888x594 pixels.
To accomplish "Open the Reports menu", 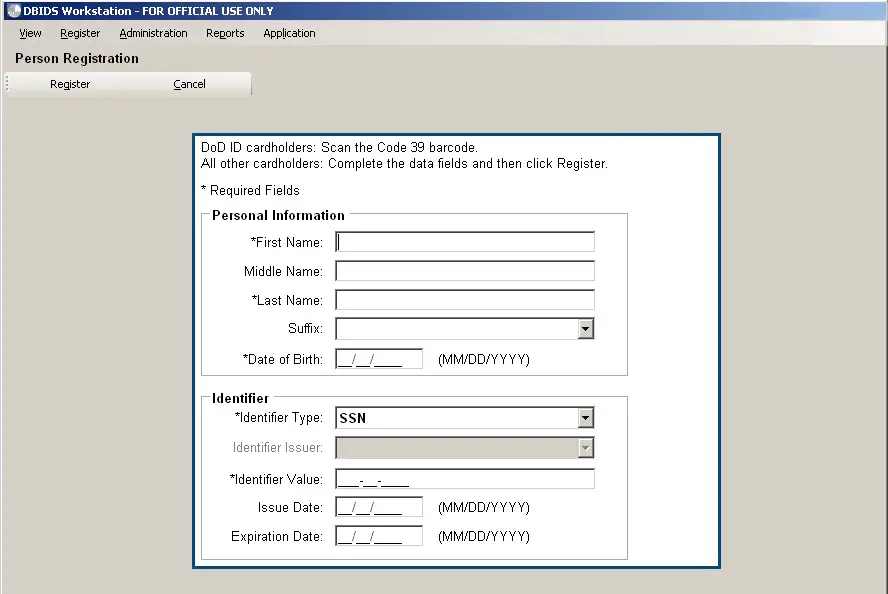I will [x=224, y=33].
